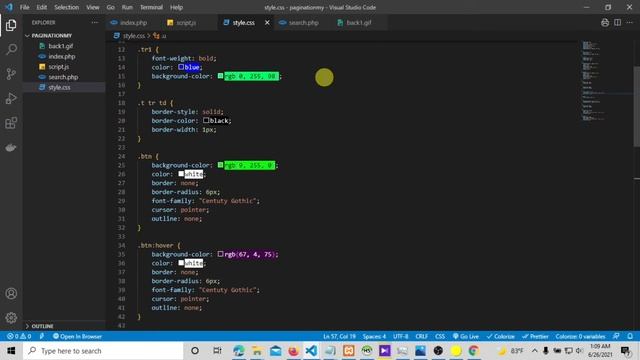The height and width of the screenshot is (360, 640).
Task: Click the black color swatch on line 20
Action: point(206,120)
